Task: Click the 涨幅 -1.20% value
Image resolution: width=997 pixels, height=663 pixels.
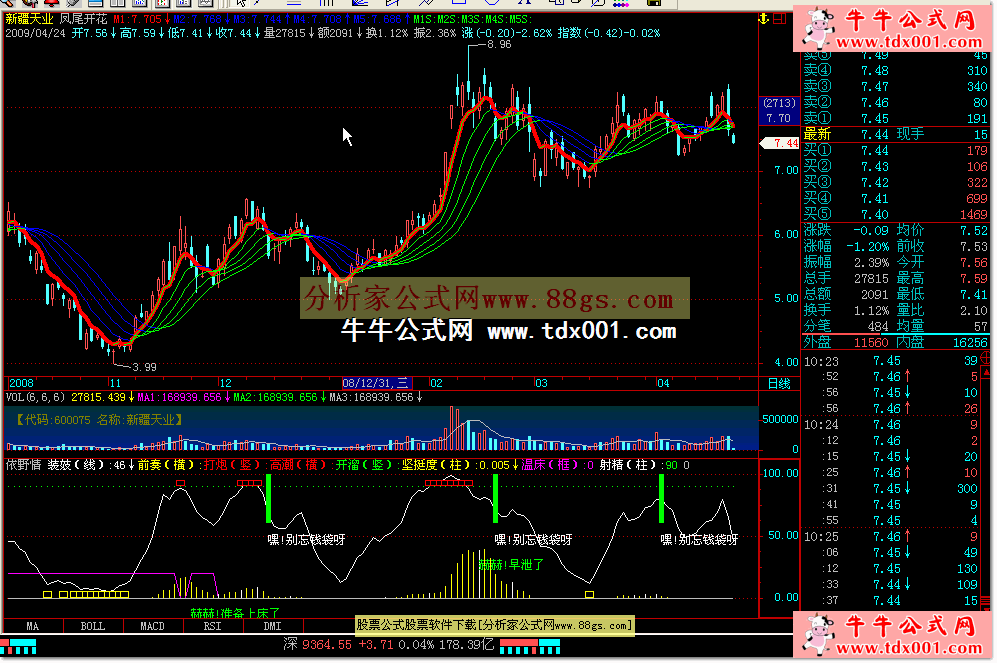Action: 868,247
